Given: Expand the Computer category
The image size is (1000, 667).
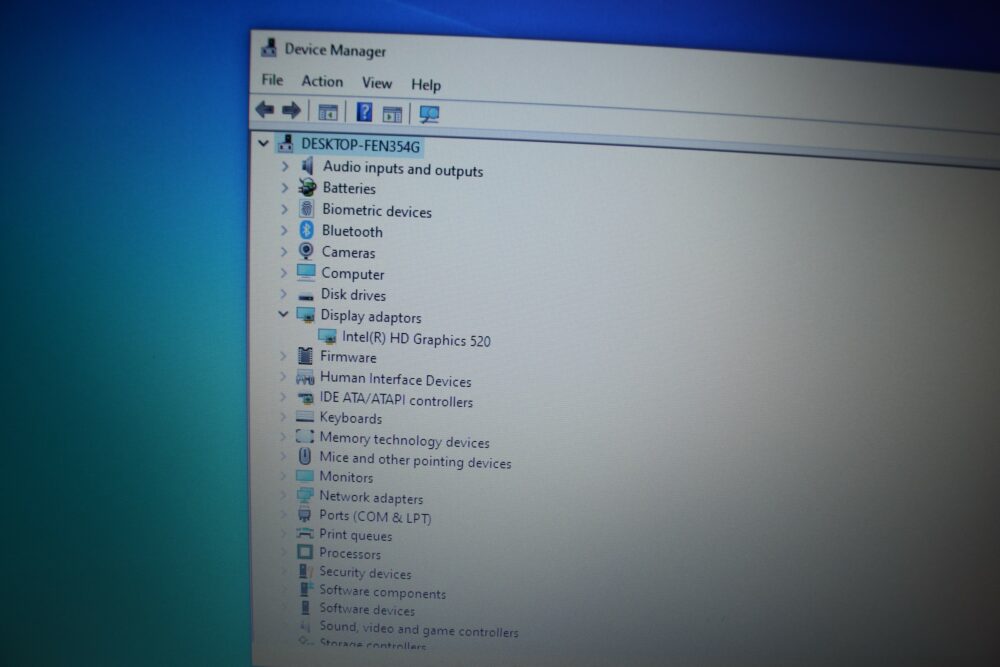Looking at the screenshot, I should (x=284, y=272).
